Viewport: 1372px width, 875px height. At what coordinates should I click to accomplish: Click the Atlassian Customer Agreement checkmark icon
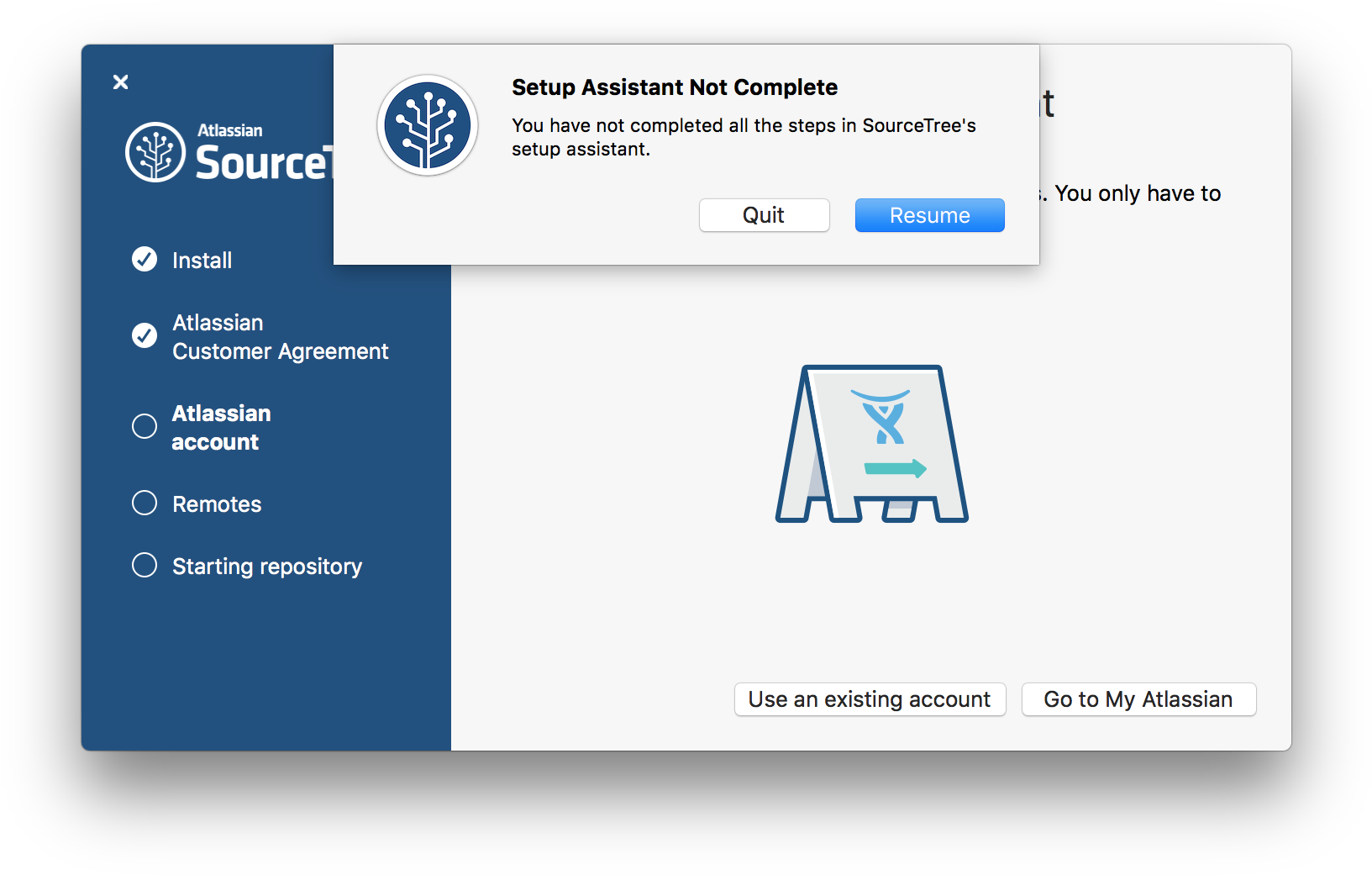(145, 335)
